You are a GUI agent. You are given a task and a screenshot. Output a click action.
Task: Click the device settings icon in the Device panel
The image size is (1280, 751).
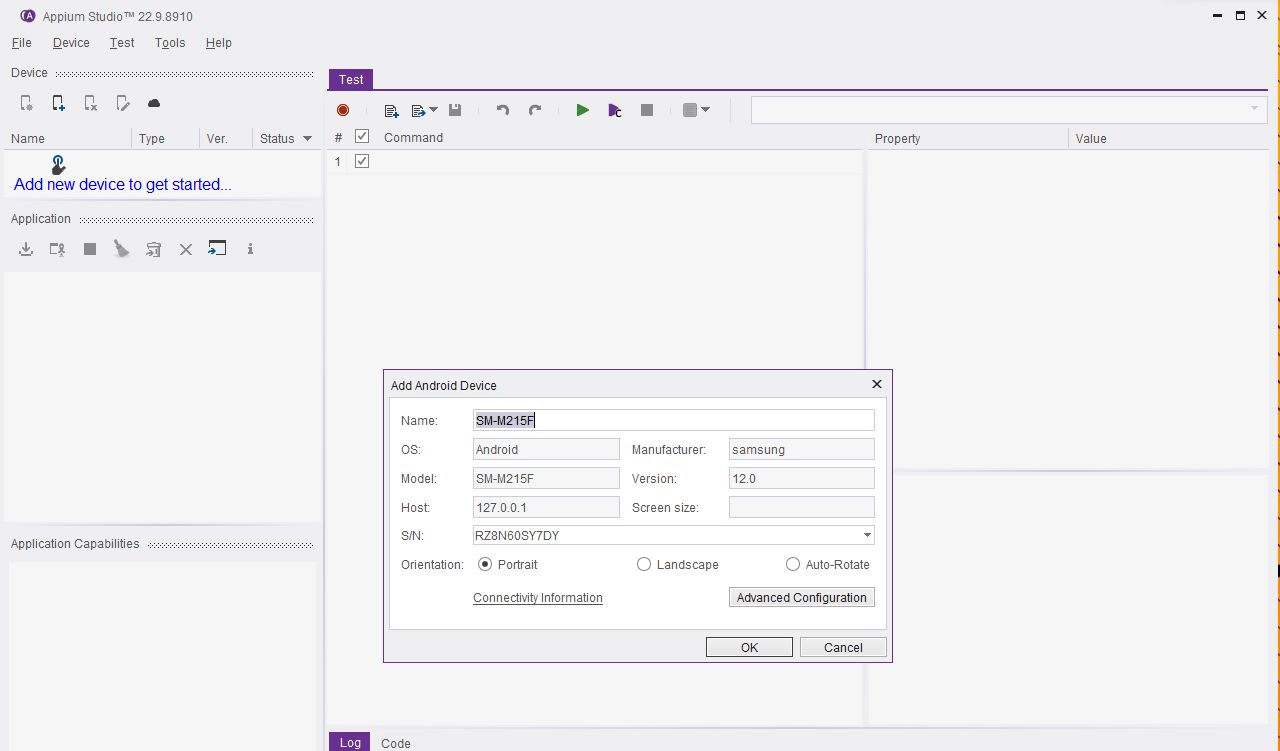[x=27, y=103]
